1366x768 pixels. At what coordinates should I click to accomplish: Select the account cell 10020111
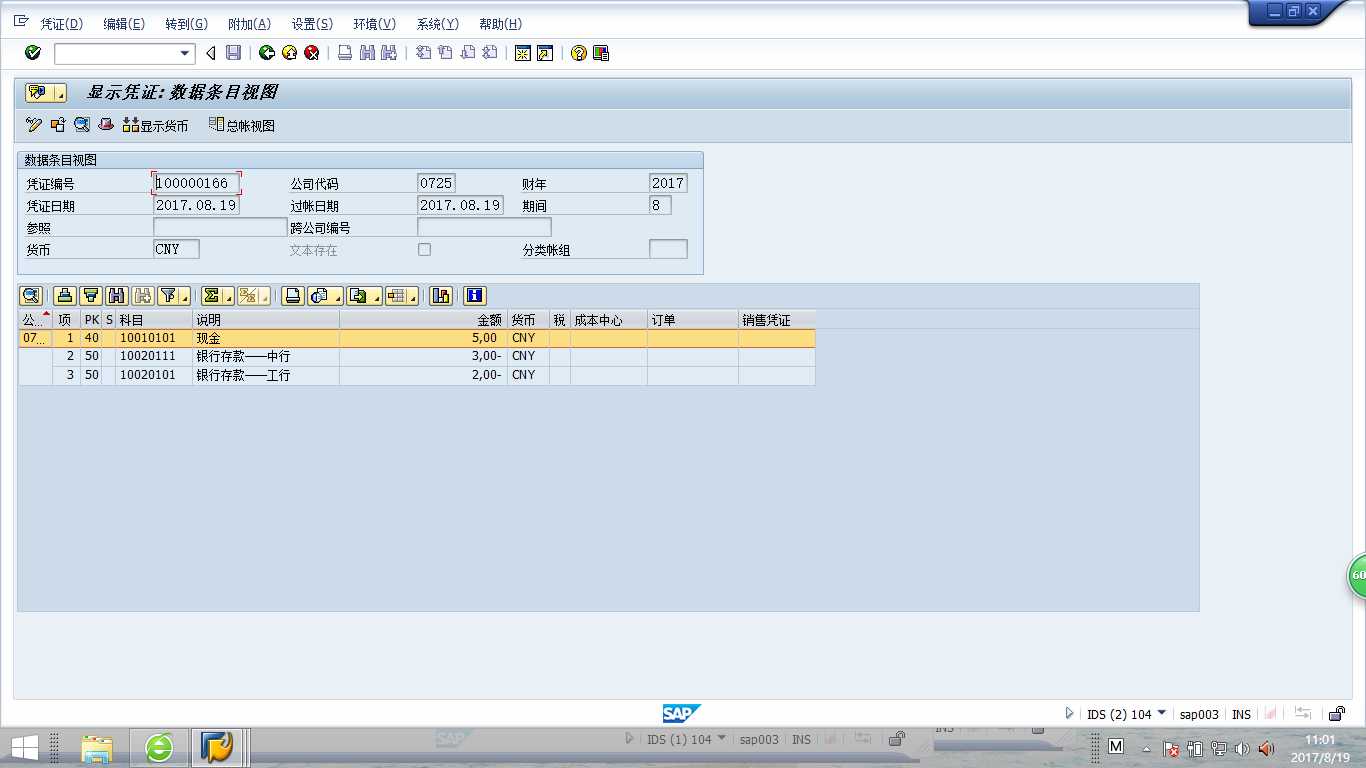pos(154,357)
